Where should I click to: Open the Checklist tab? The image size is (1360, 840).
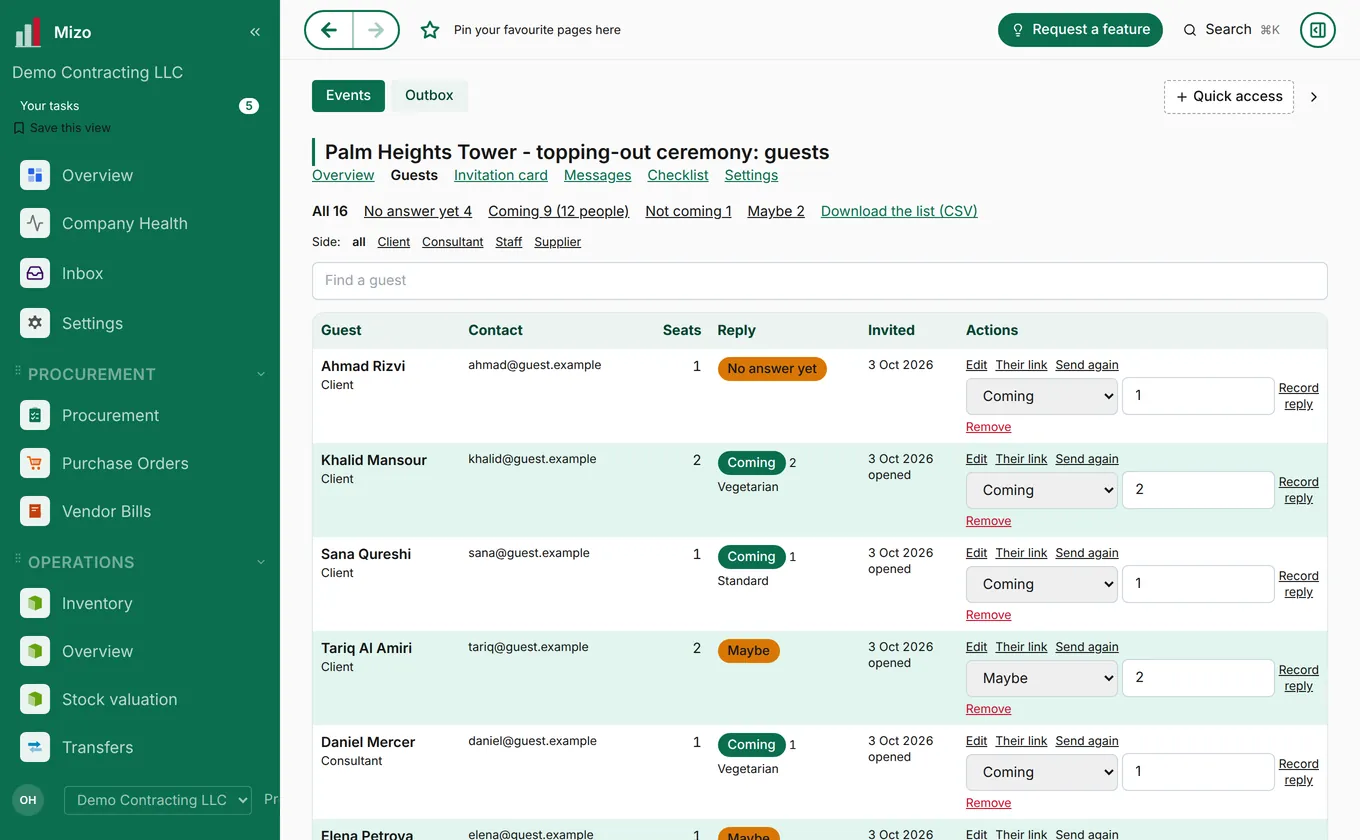tap(678, 175)
